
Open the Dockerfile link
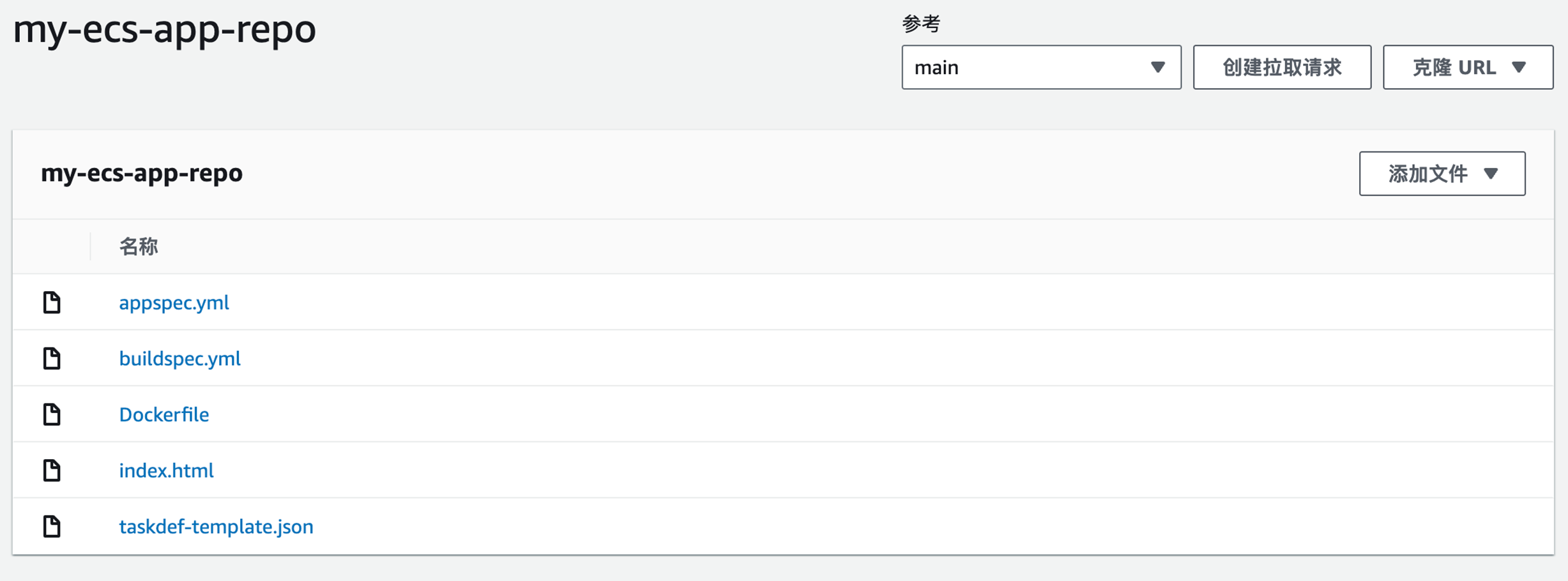[164, 415]
